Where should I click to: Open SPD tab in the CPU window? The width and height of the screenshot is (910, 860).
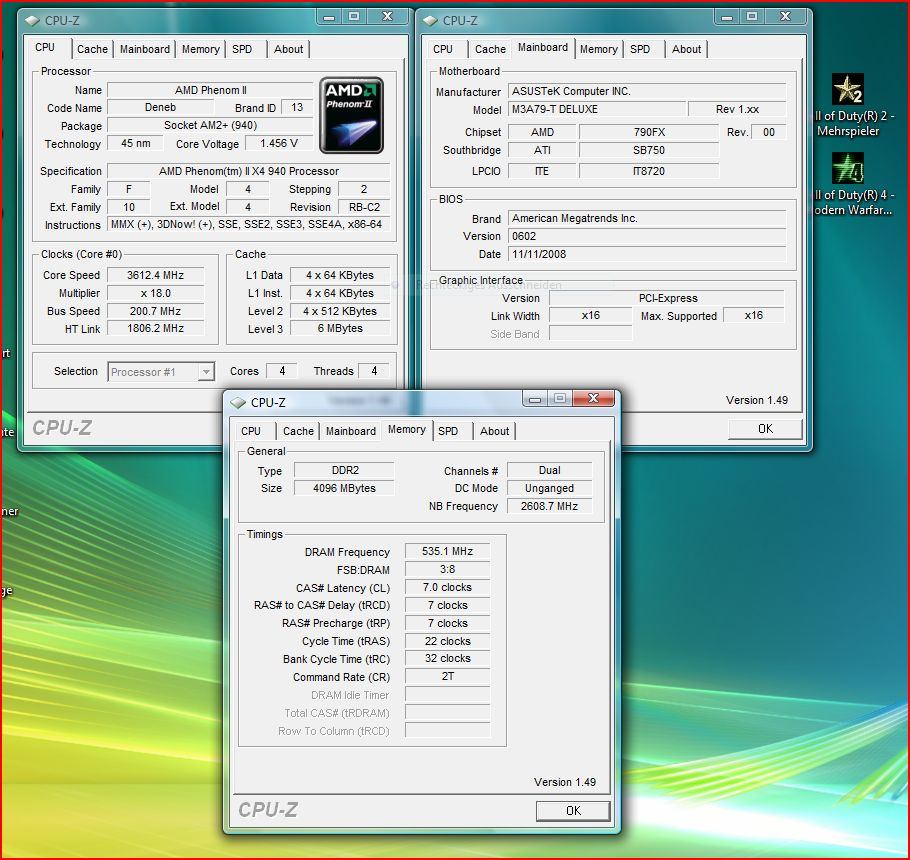pos(242,49)
